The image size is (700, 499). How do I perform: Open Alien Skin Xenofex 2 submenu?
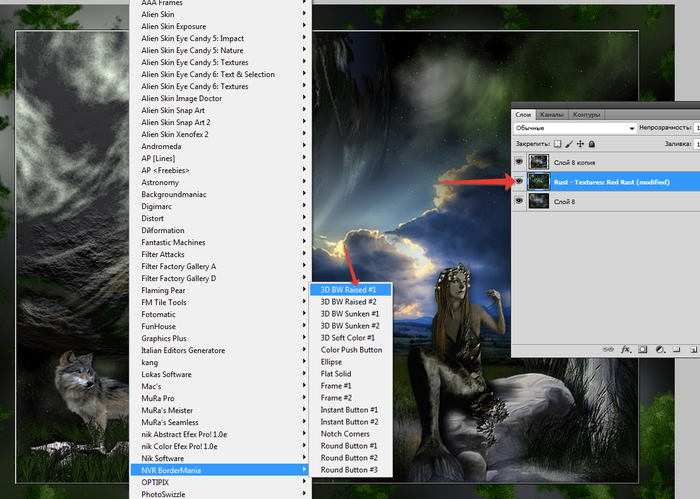tap(220, 134)
